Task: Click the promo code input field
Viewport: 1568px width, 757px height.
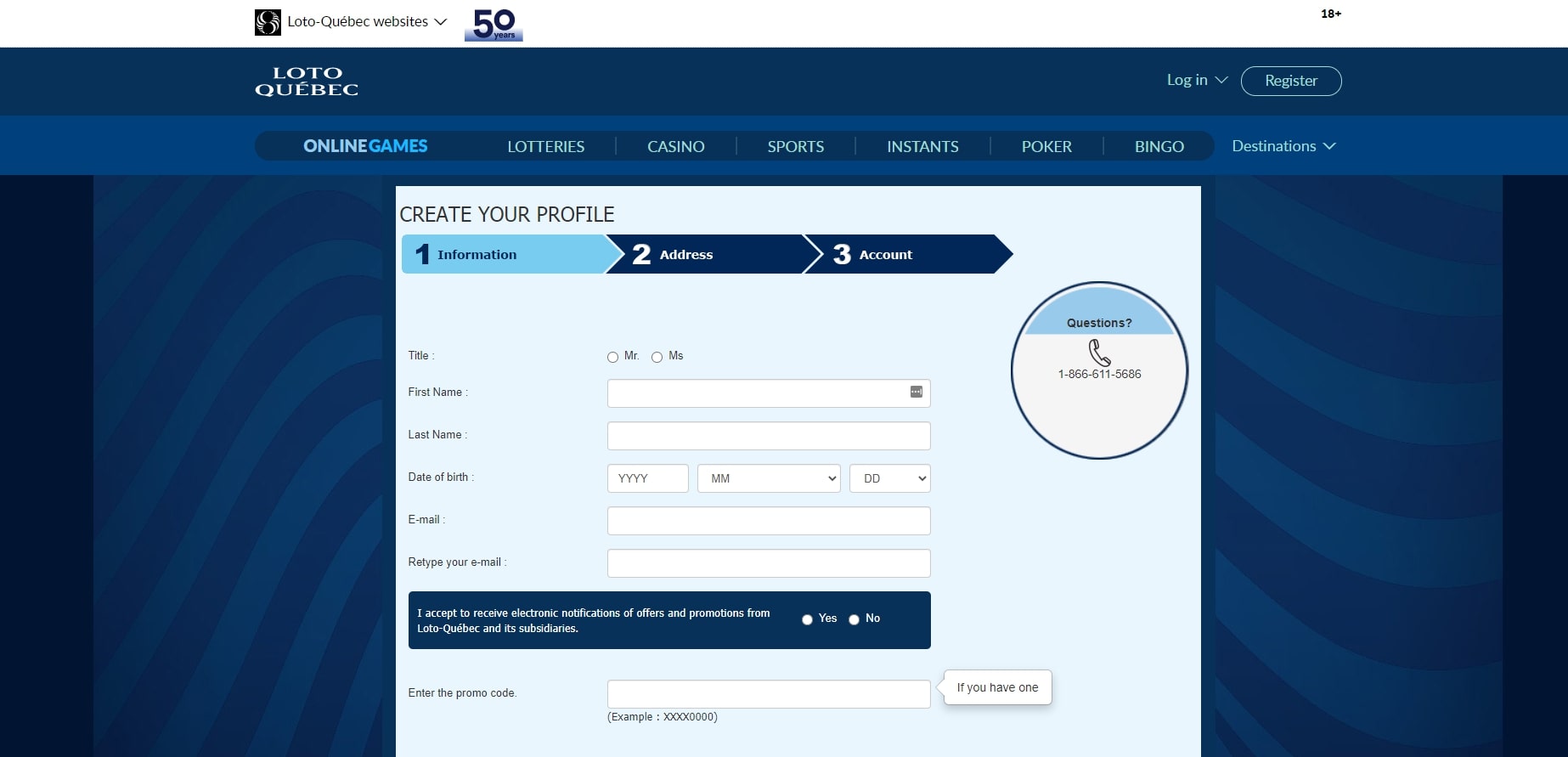Action: tap(769, 694)
